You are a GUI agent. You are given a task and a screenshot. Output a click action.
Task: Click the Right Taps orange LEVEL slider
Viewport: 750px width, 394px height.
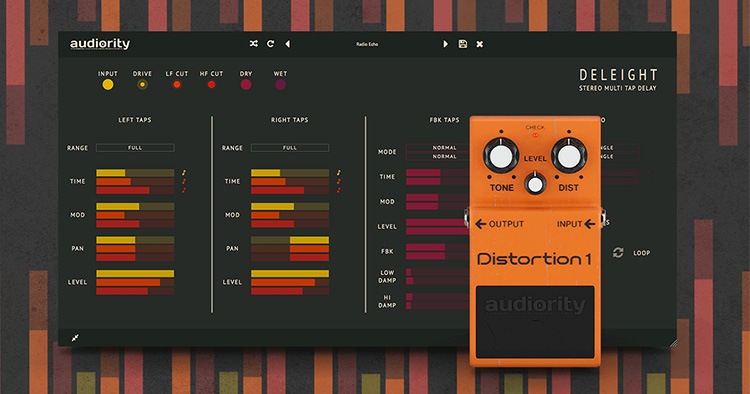(290, 282)
